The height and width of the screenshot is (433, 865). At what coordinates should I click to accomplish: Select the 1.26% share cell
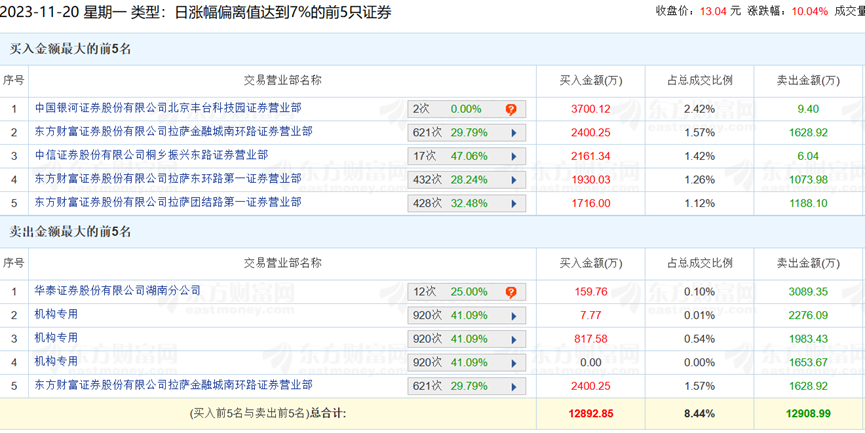[x=700, y=180]
